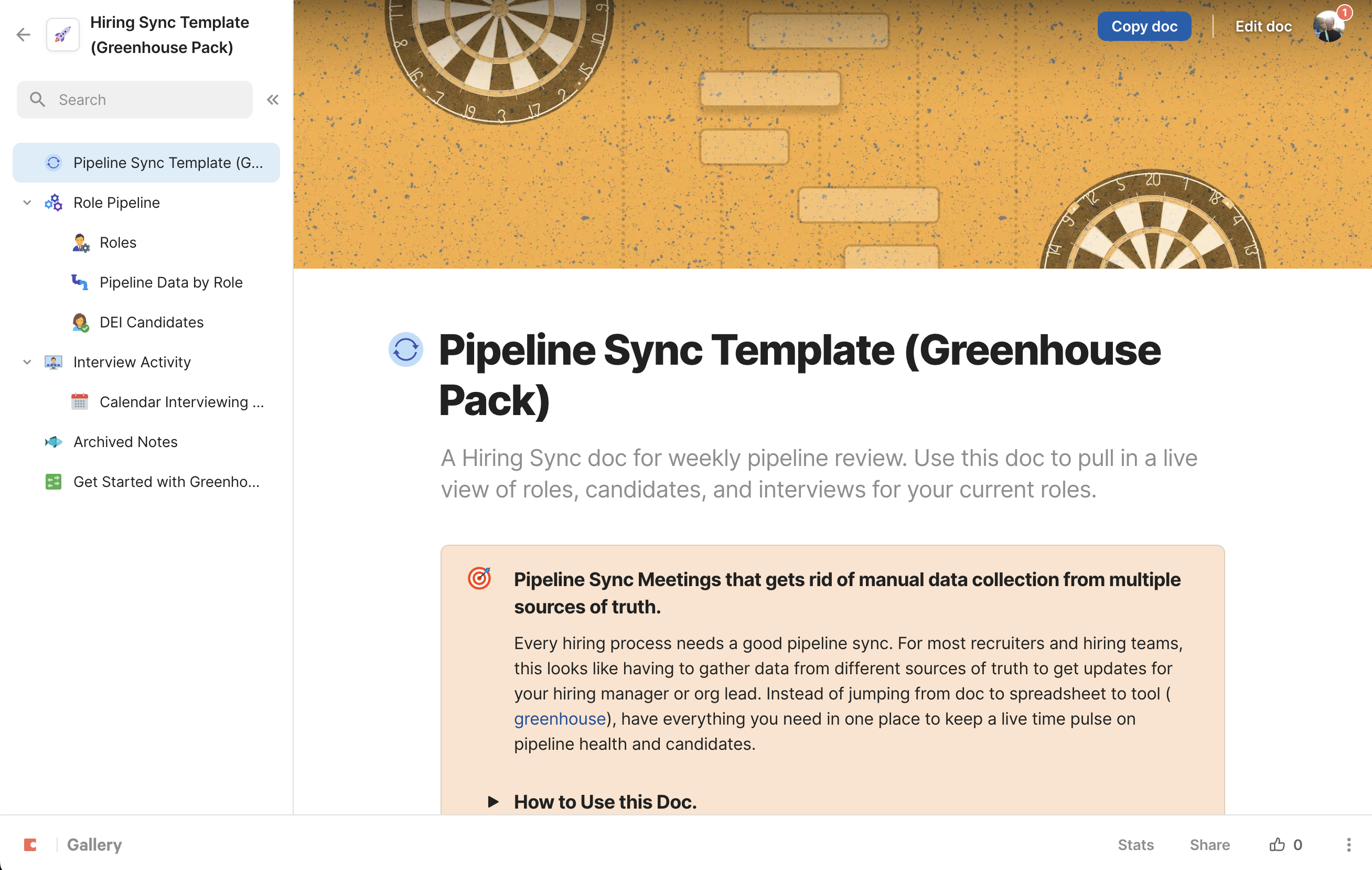Open the Stats panel
The width and height of the screenshot is (1372, 870).
(x=1135, y=844)
